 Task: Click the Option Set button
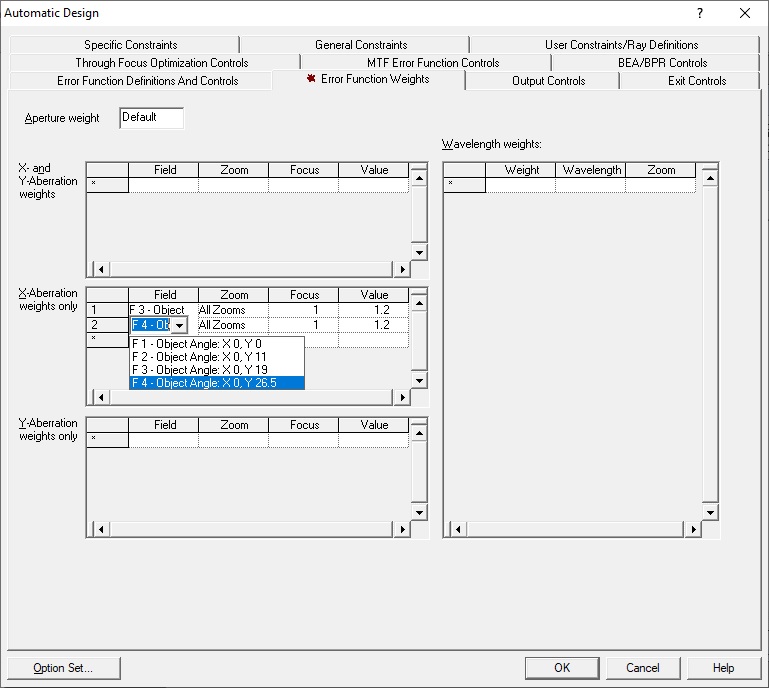[63, 668]
